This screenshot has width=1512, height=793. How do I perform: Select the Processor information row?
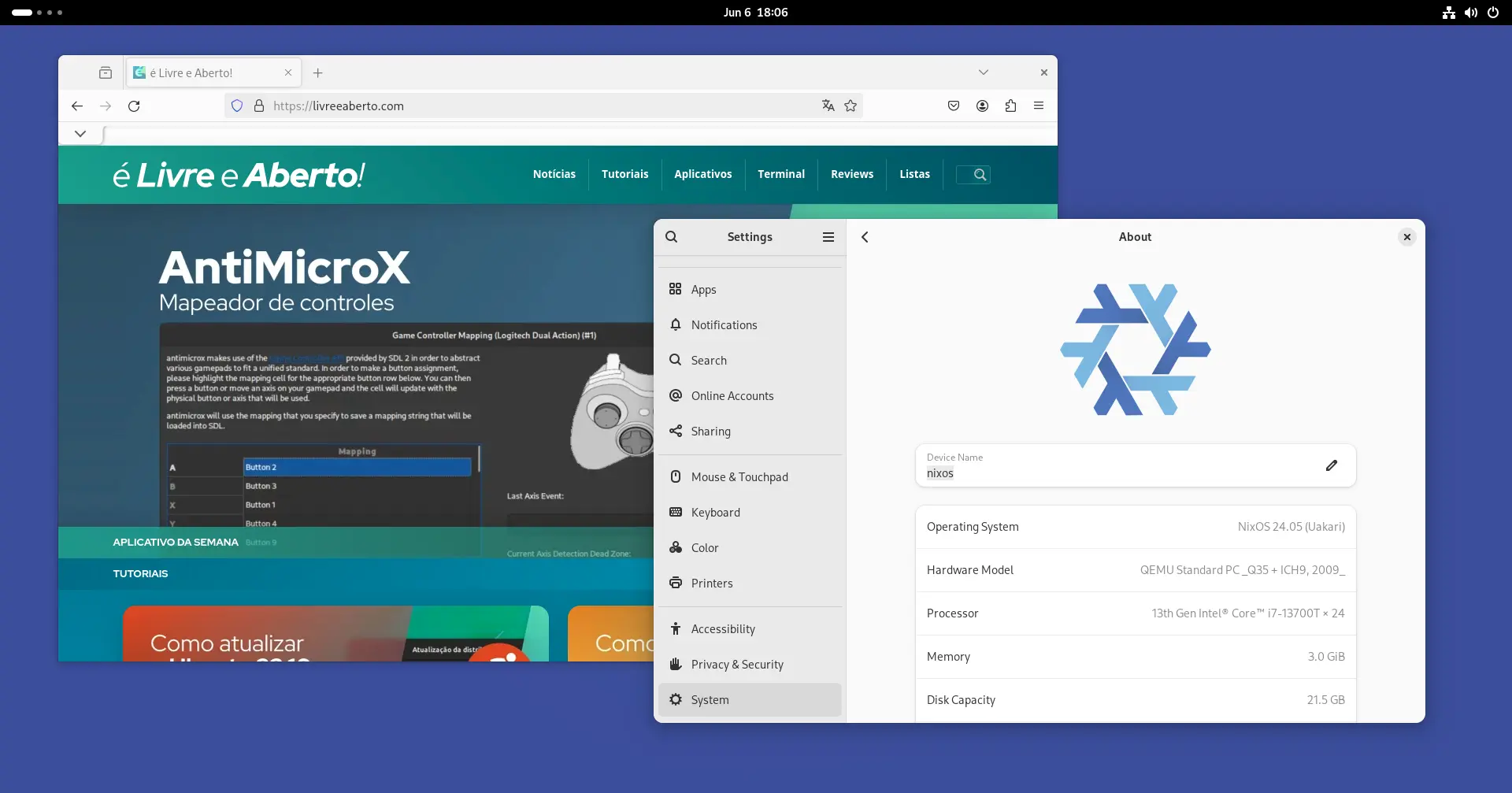click(1136, 613)
